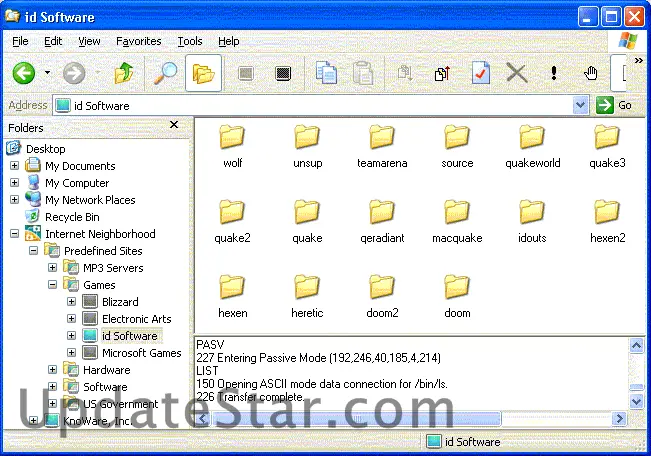Click the exclamation mark toolbar icon
The height and width of the screenshot is (456, 651).
click(553, 73)
